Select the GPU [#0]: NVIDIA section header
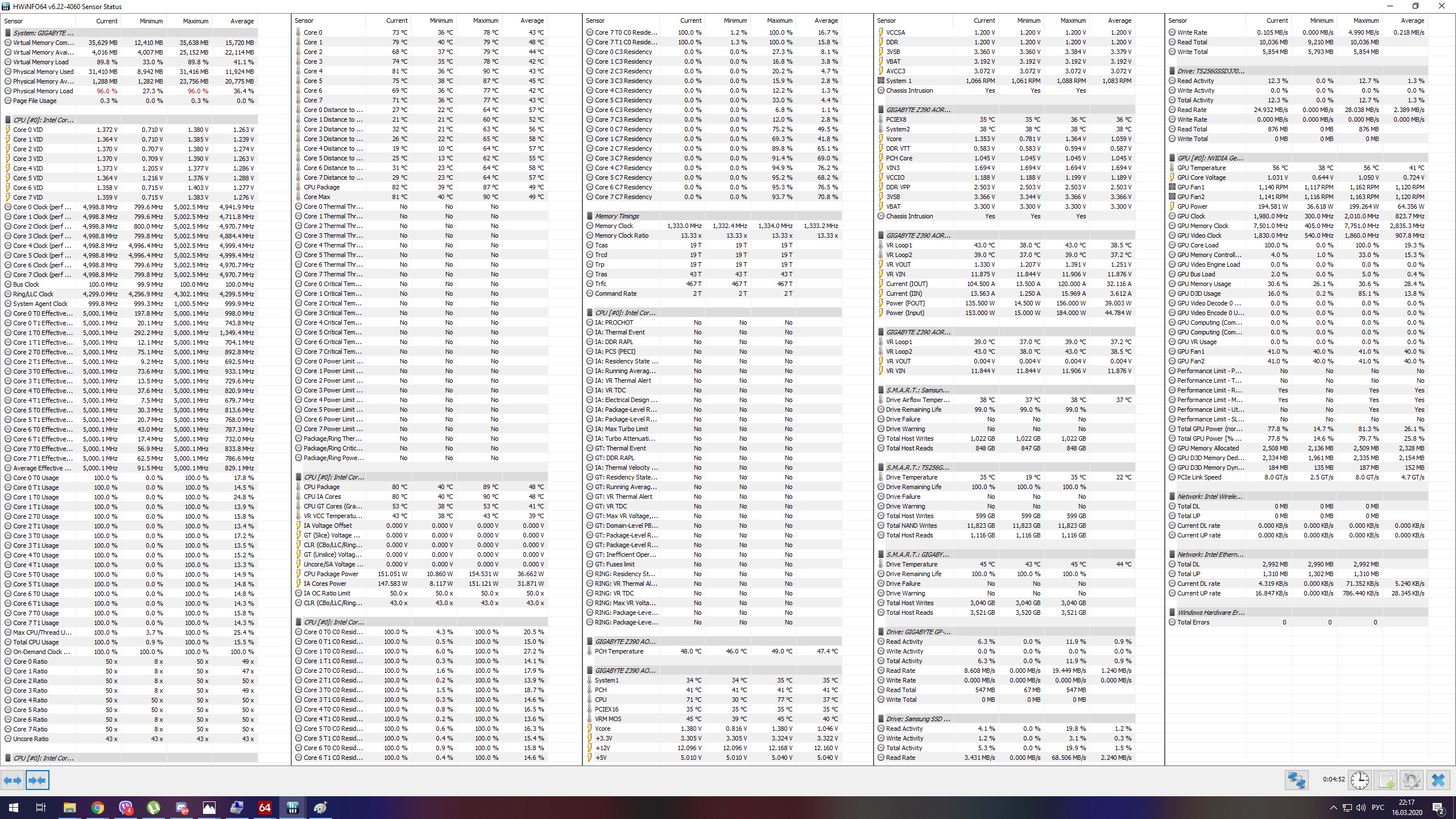The width and height of the screenshot is (1456, 819). 1210,158
